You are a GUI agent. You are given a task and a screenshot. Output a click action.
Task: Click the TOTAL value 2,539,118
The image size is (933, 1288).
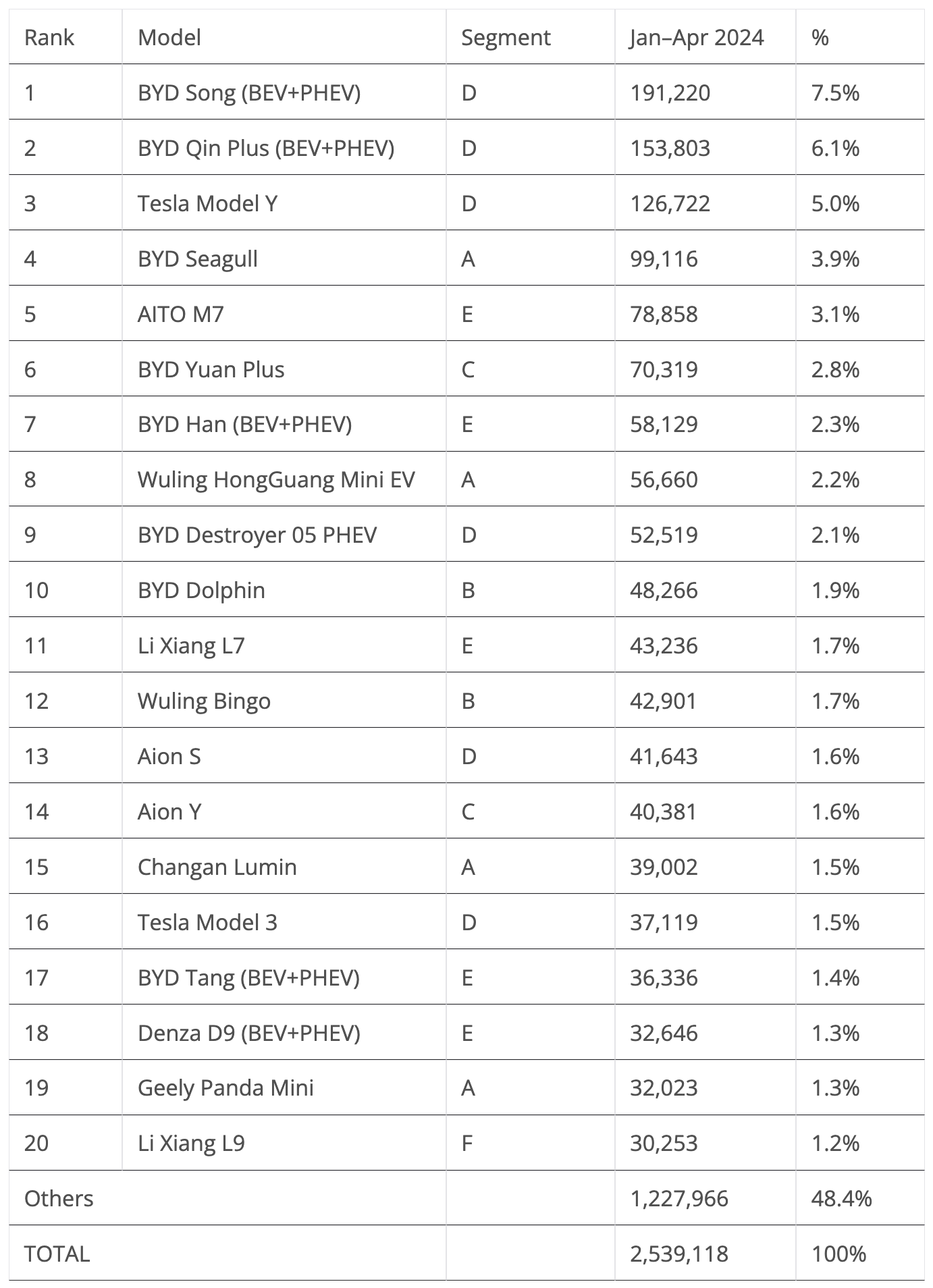click(x=679, y=1254)
